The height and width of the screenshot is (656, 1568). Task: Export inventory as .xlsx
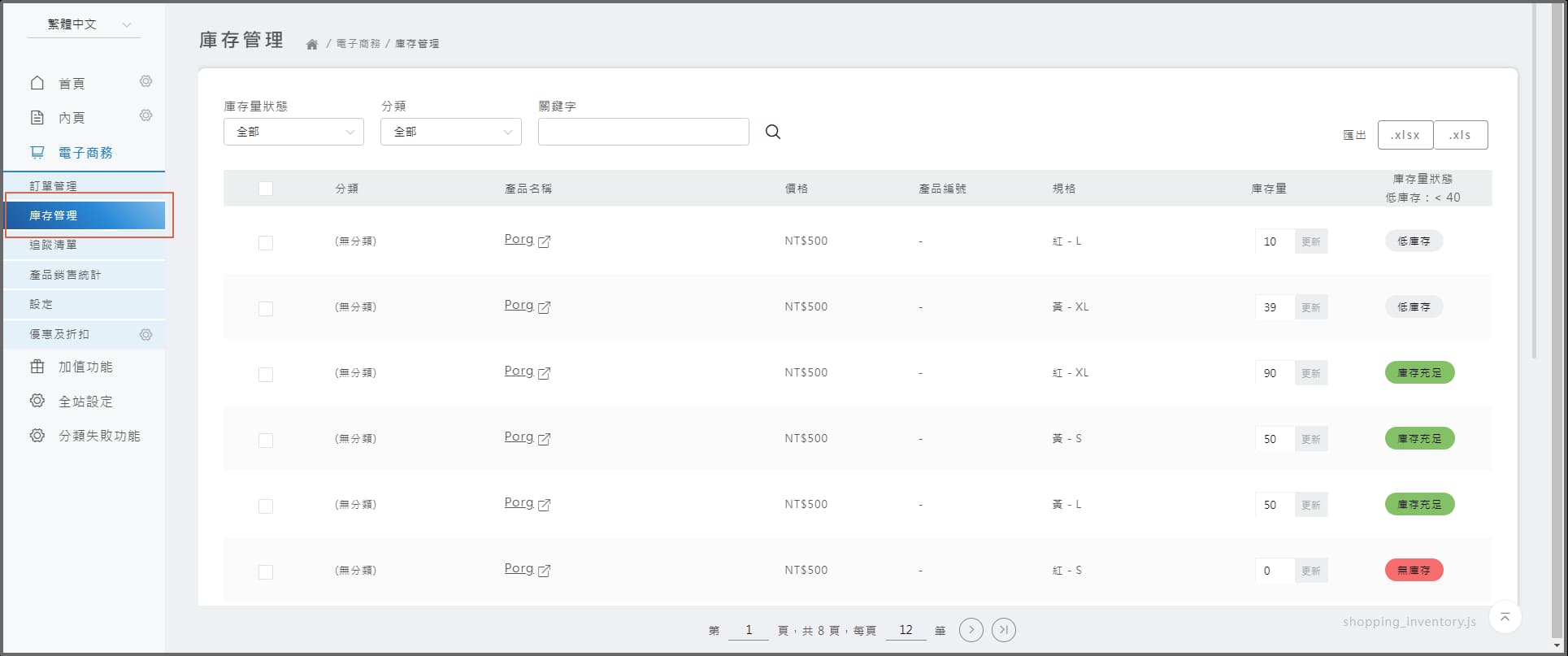pos(1405,135)
